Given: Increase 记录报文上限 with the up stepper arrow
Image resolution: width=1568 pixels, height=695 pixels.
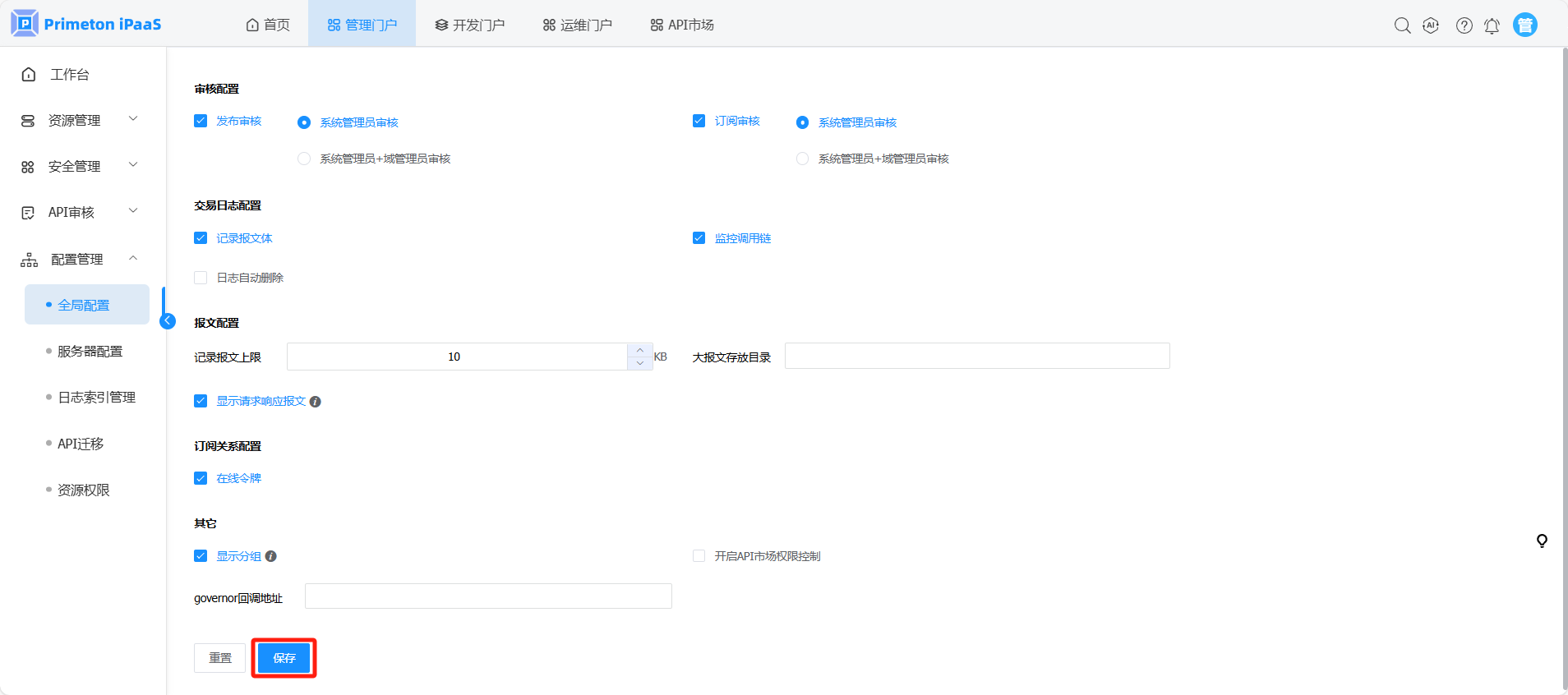Looking at the screenshot, I should point(640,350).
